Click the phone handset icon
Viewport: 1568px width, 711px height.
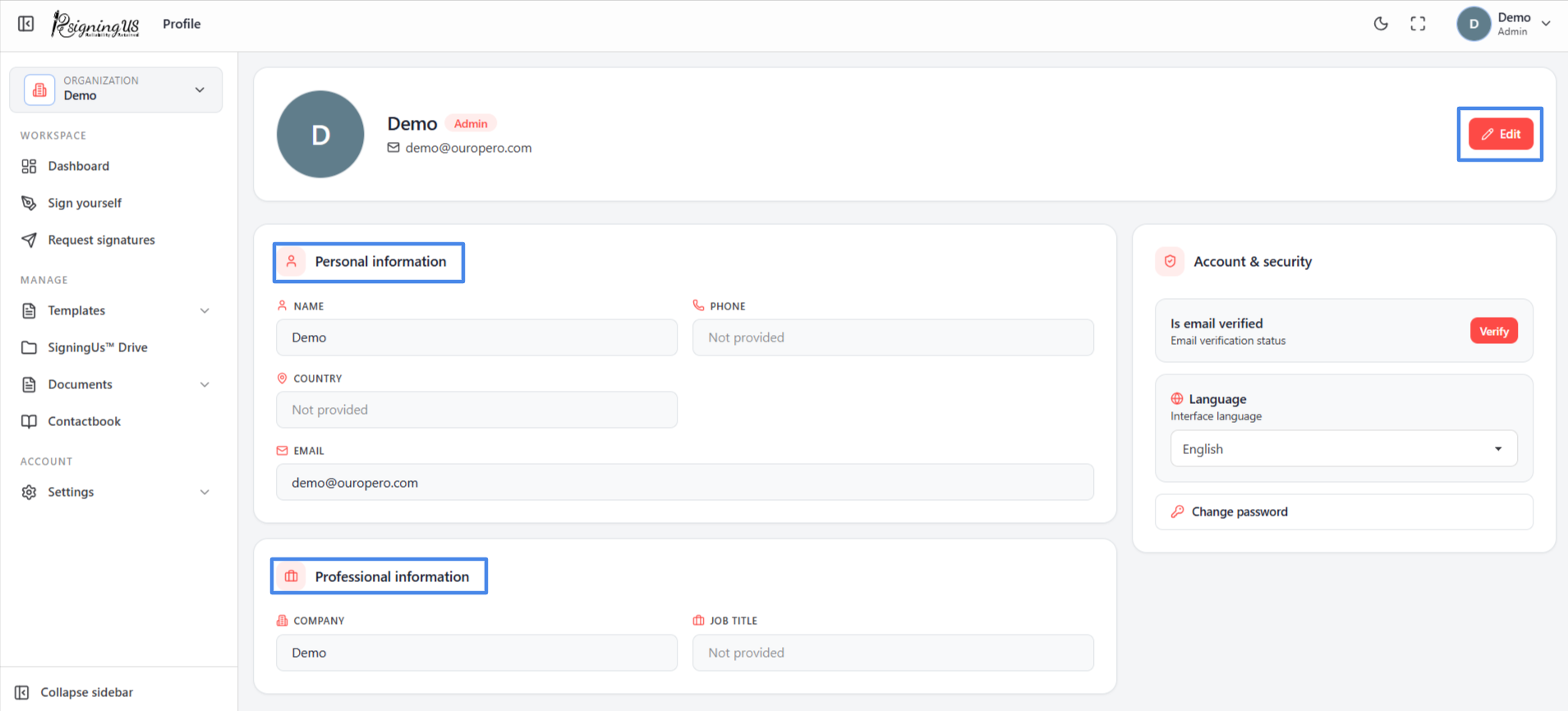point(699,305)
